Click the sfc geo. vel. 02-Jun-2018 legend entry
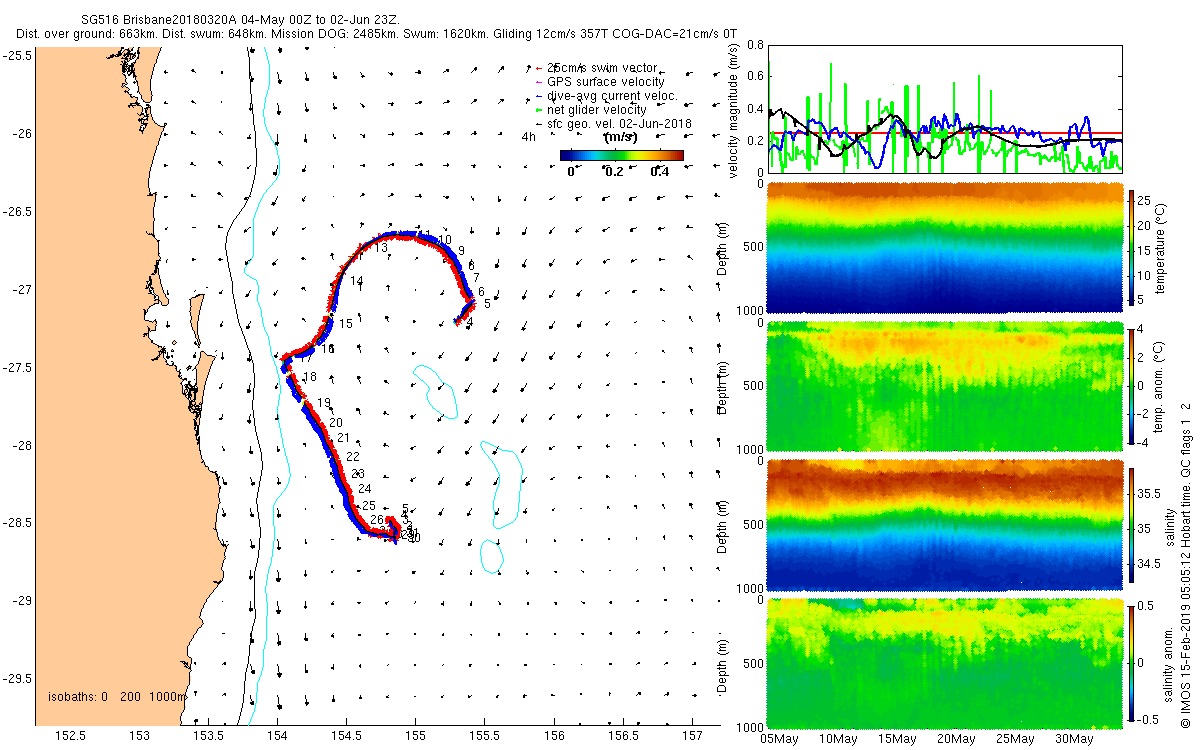This screenshot has width=1200, height=750. (x=620, y=123)
